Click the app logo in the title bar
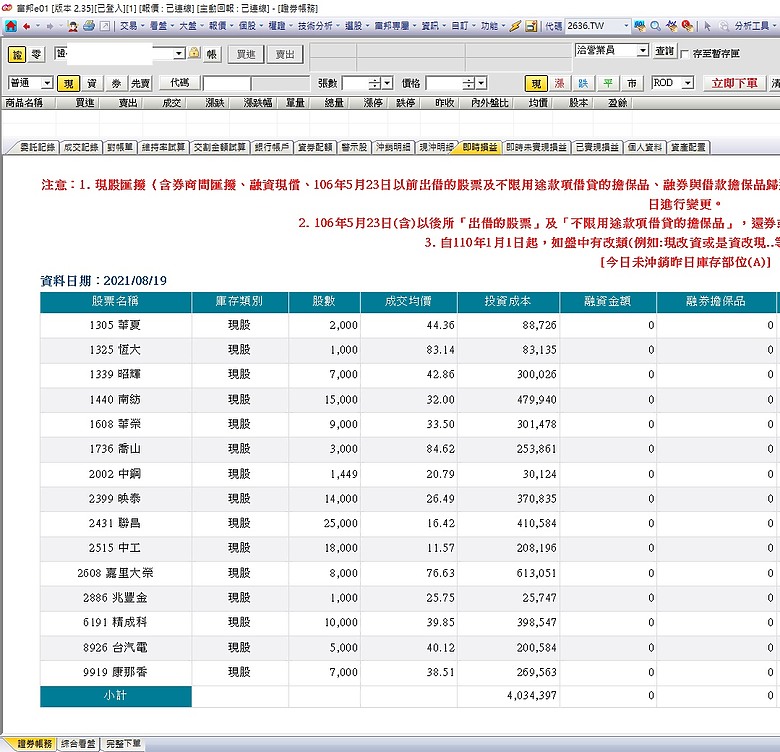This screenshot has height=752, width=780. 7,8
